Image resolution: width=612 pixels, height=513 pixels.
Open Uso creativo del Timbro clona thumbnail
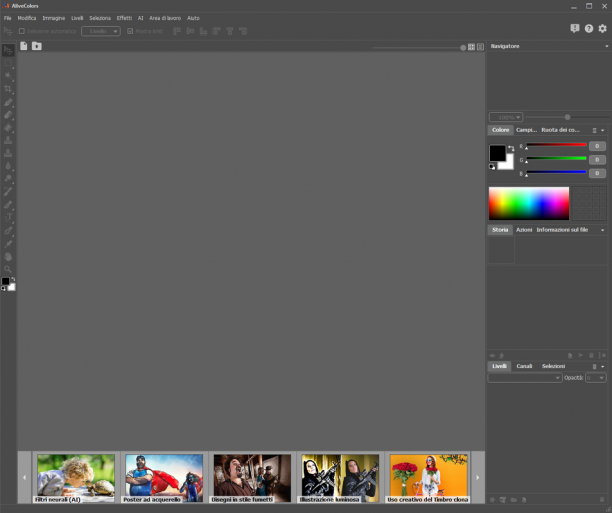[428, 478]
